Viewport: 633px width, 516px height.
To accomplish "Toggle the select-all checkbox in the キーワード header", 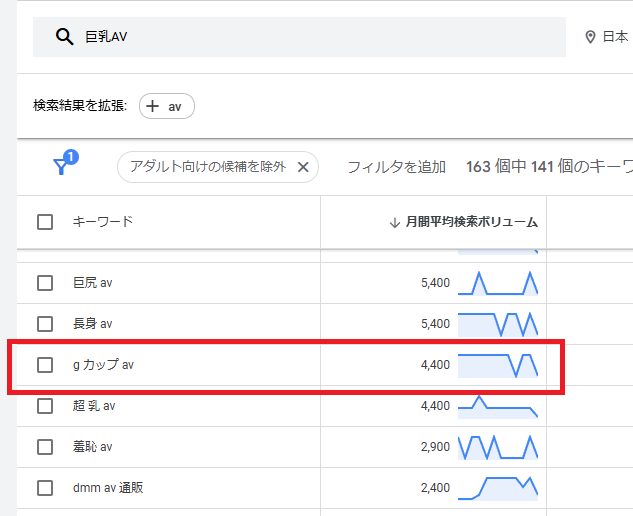I will click(x=45, y=222).
